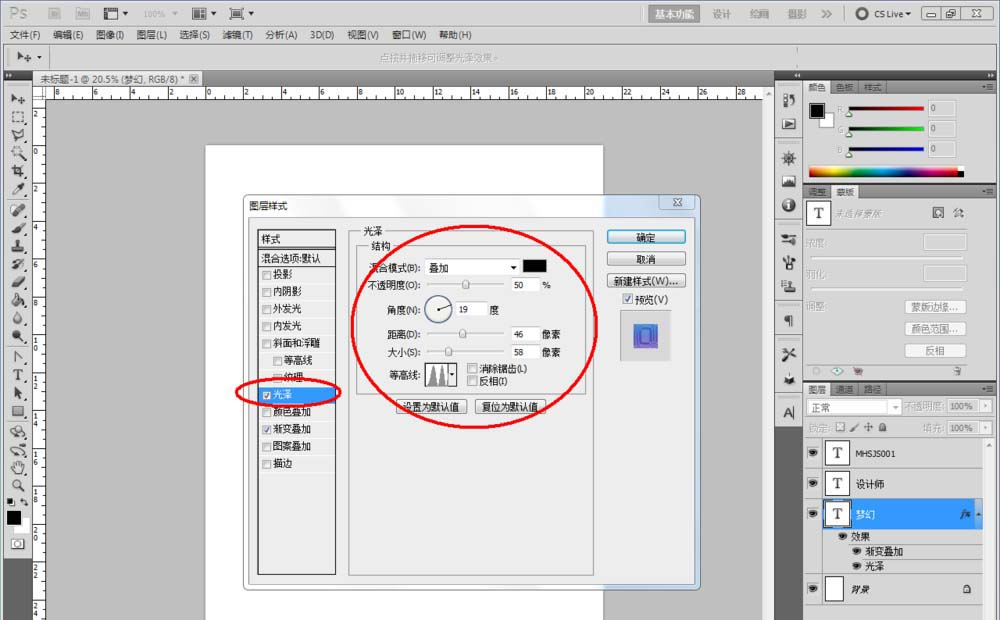The image size is (1000, 620).
Task: Enable the 投影 drop shadow checkbox
Action: coord(267,275)
